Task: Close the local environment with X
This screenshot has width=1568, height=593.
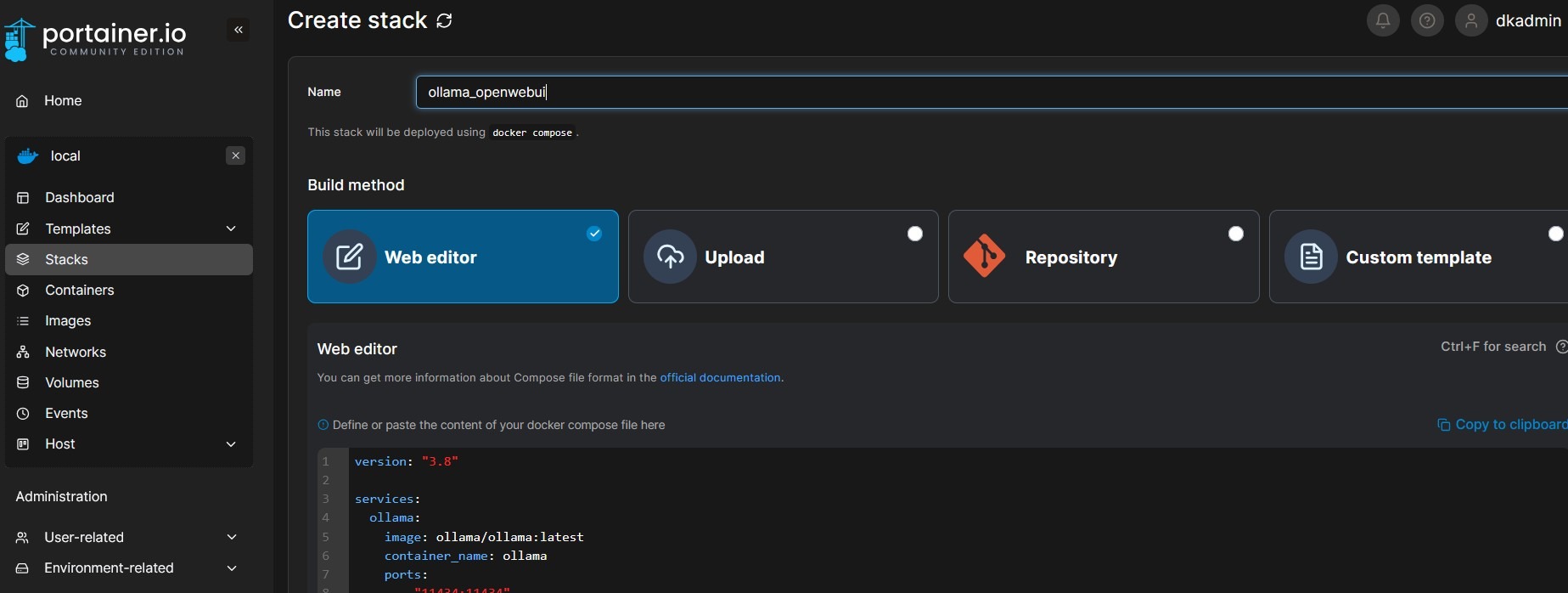Action: pos(236,155)
